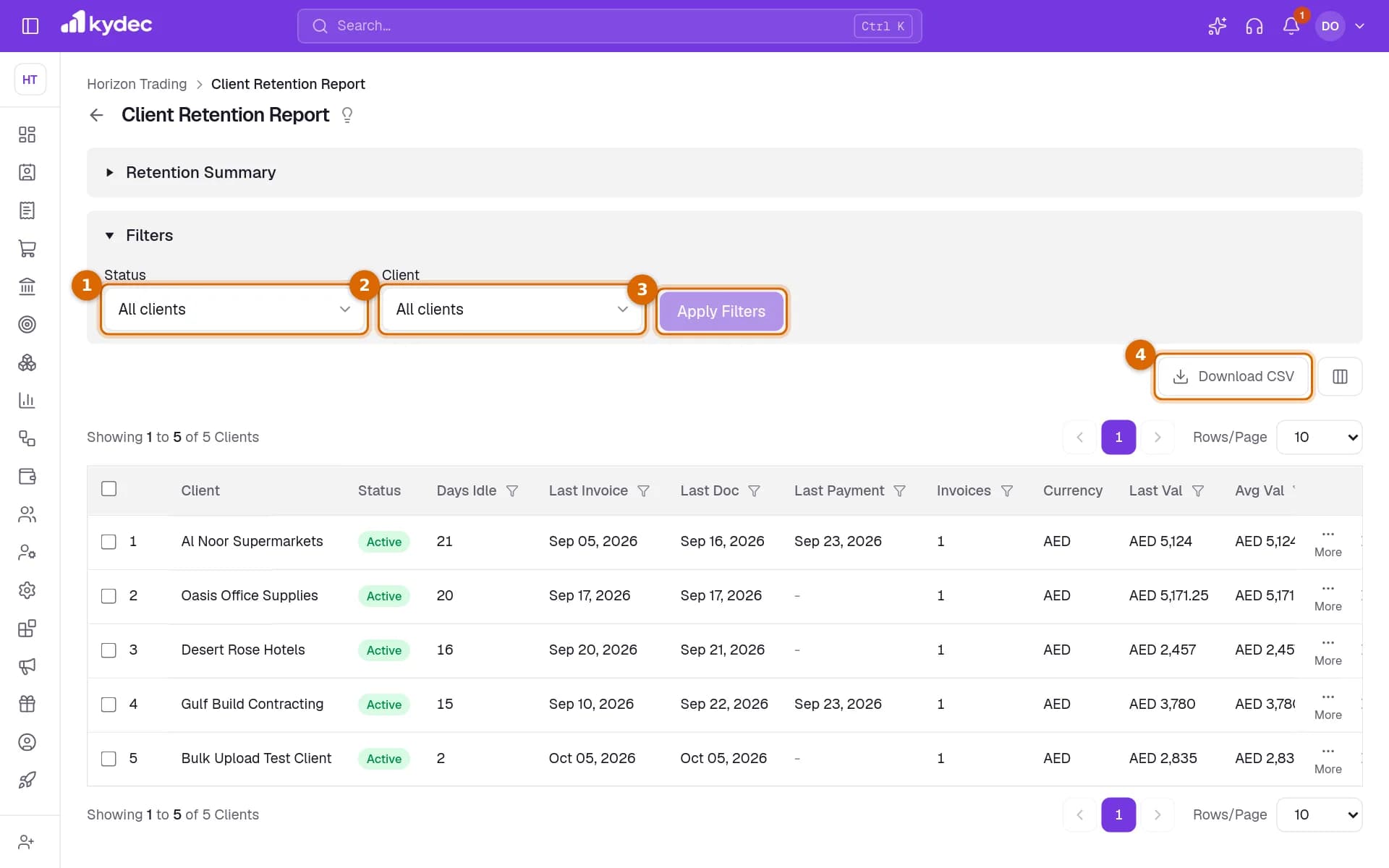Filter the Days Idle column
The width and height of the screenshot is (1389, 868).
pyautogui.click(x=512, y=491)
